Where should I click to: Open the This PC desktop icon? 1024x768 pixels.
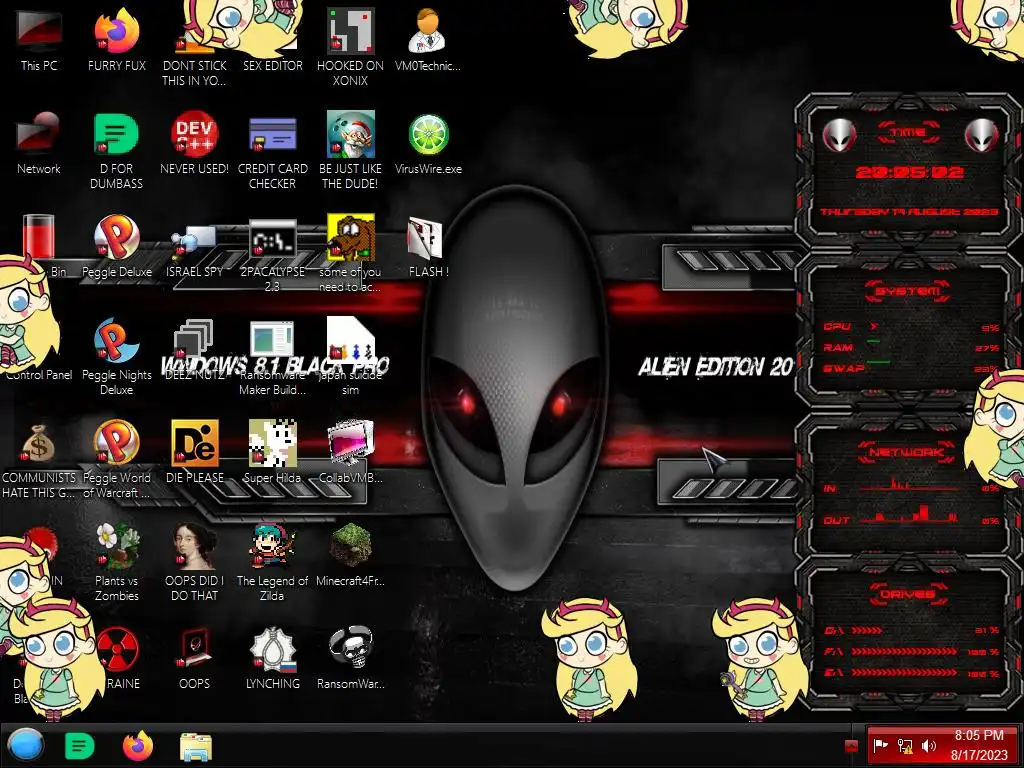[39, 39]
